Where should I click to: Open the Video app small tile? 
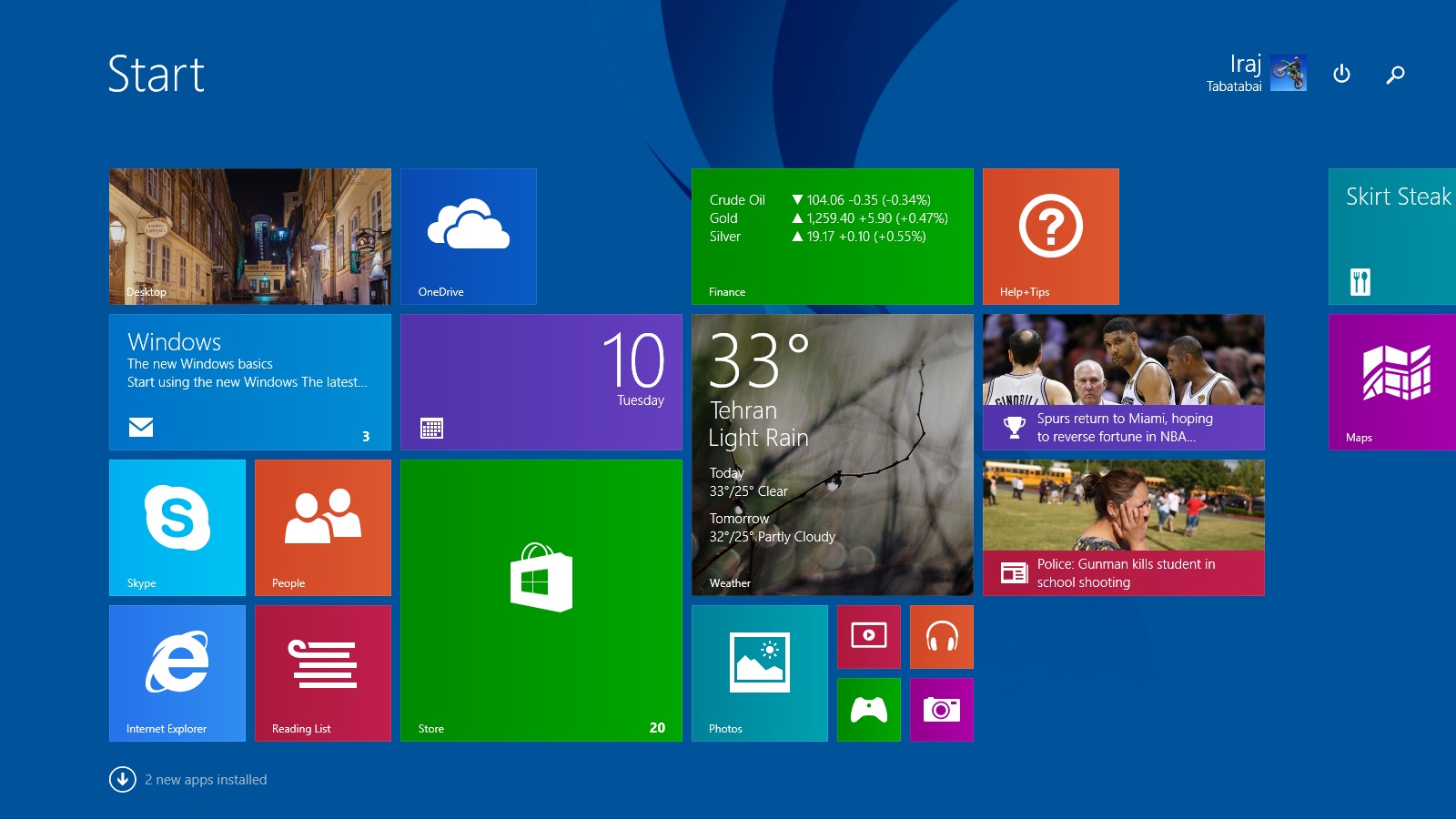click(869, 637)
